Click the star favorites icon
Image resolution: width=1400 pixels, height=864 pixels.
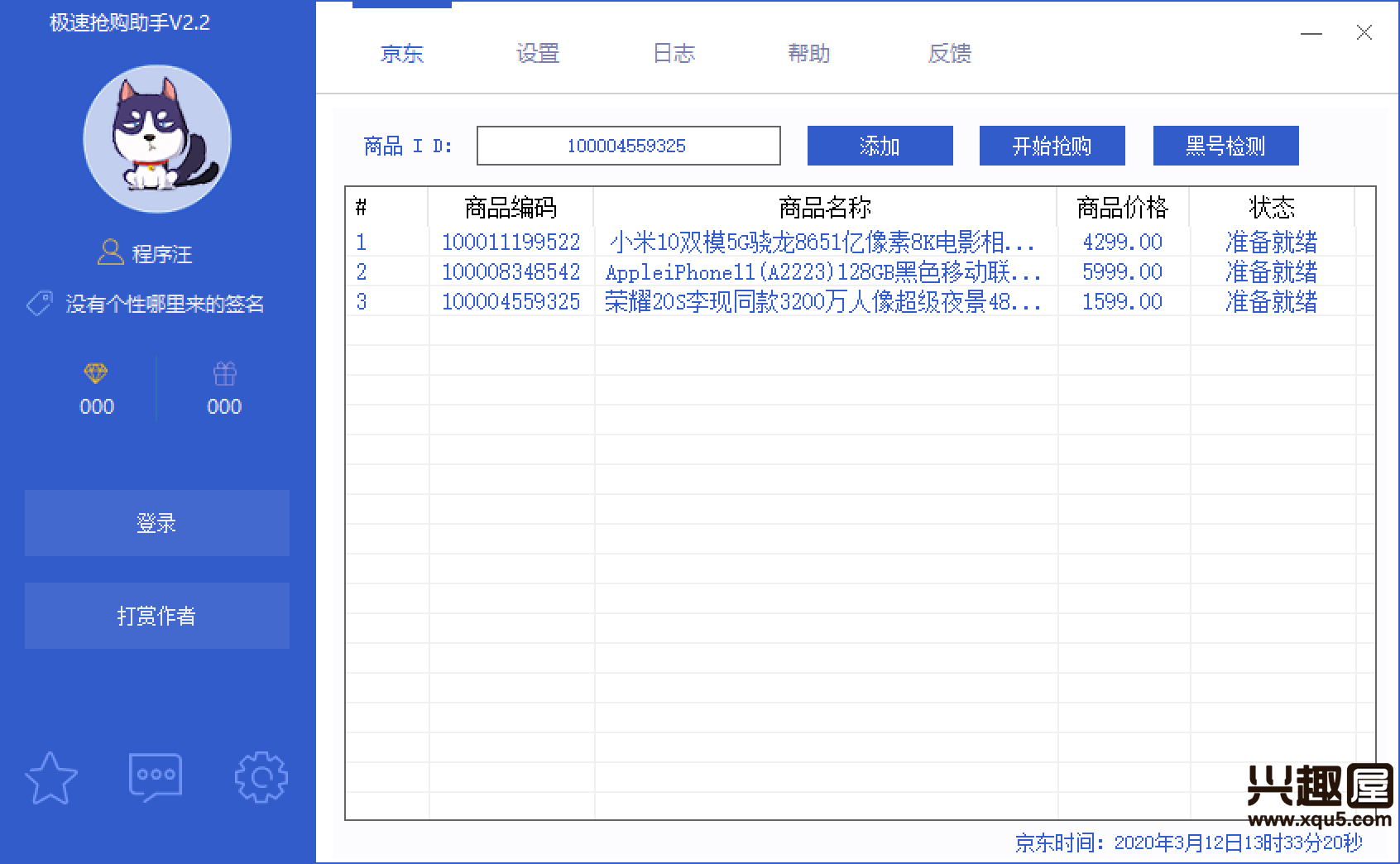tap(51, 777)
